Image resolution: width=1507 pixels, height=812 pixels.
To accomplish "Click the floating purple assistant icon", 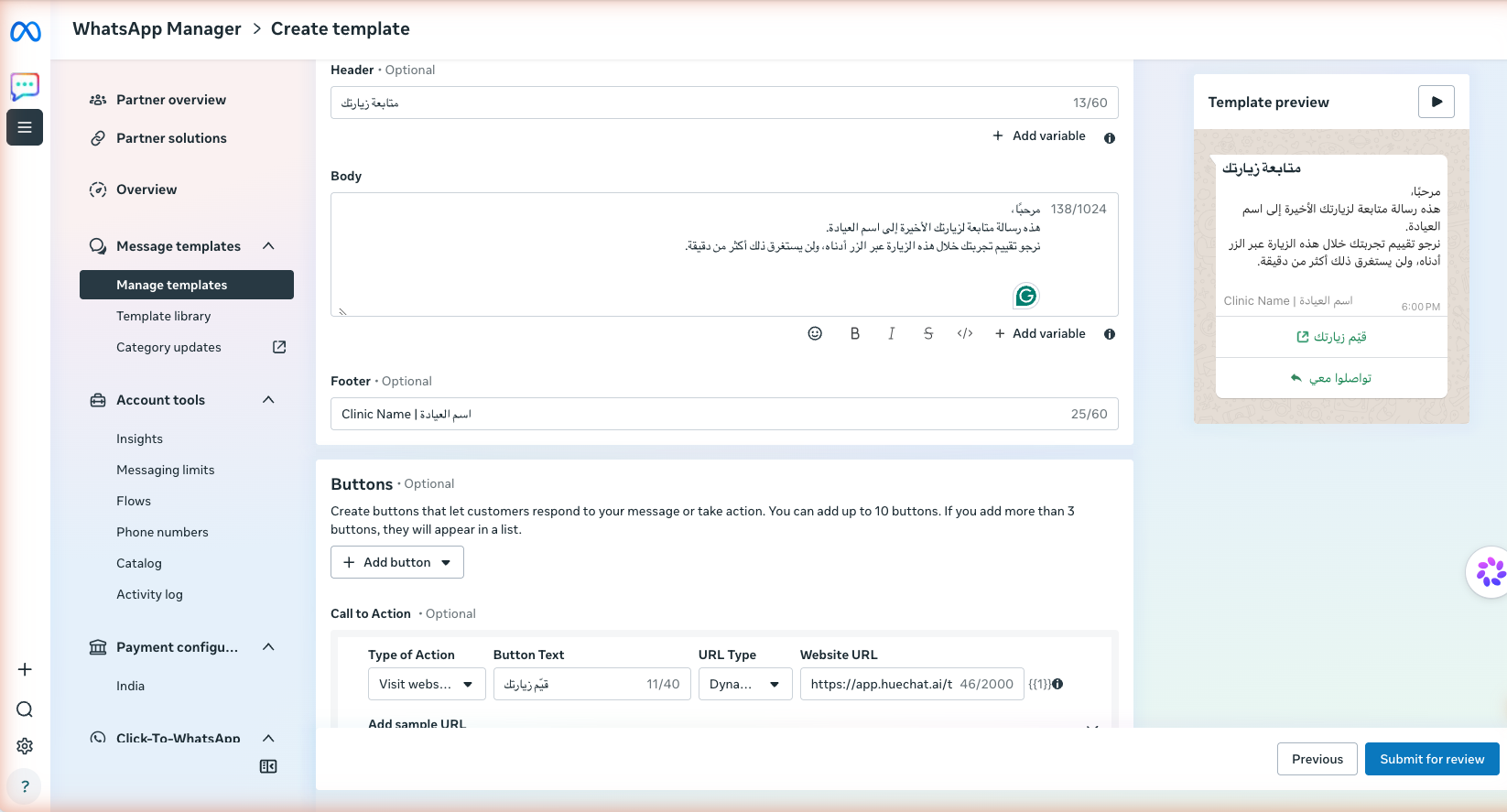I will [1490, 572].
